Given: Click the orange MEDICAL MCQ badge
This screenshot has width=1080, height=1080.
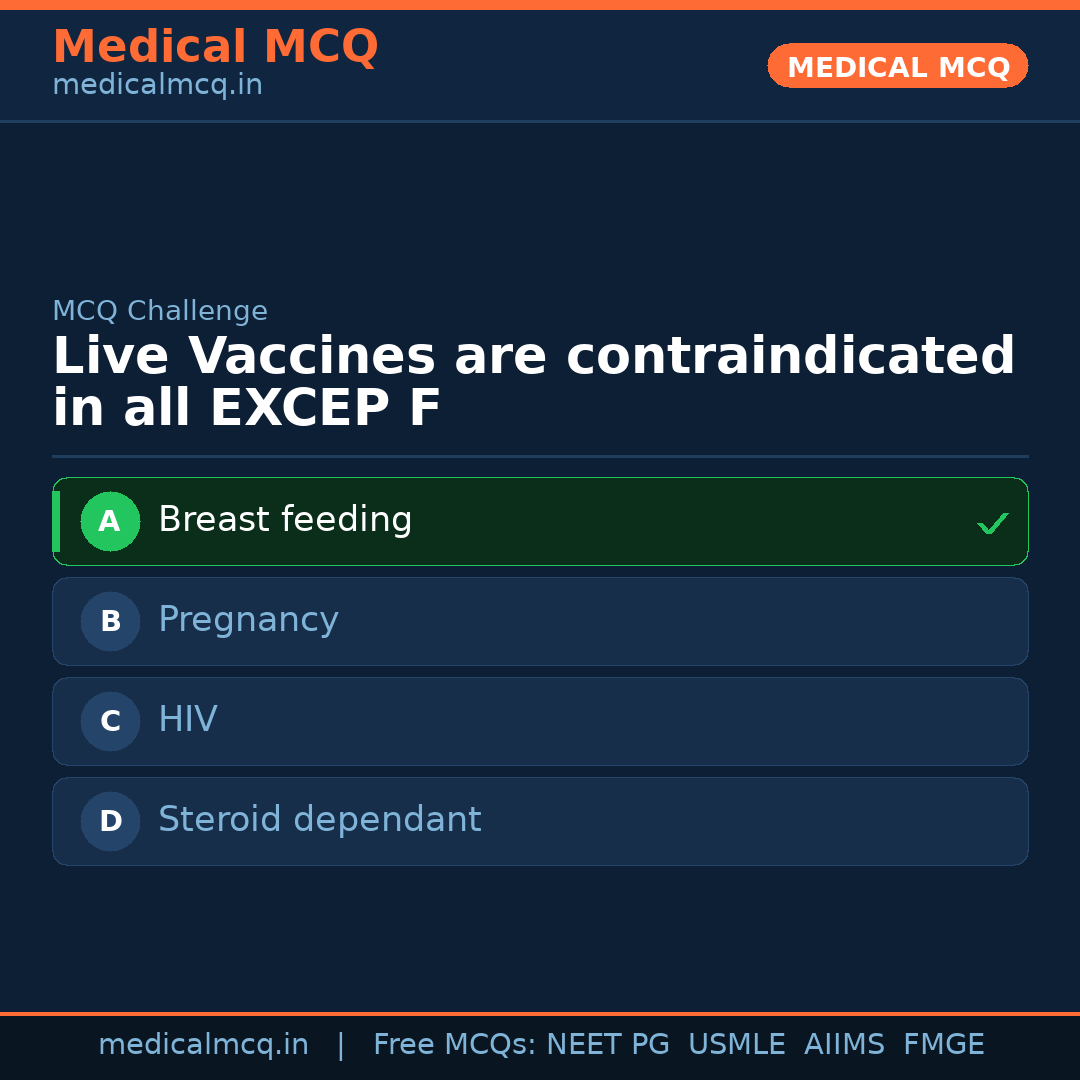Looking at the screenshot, I should click(x=897, y=66).
